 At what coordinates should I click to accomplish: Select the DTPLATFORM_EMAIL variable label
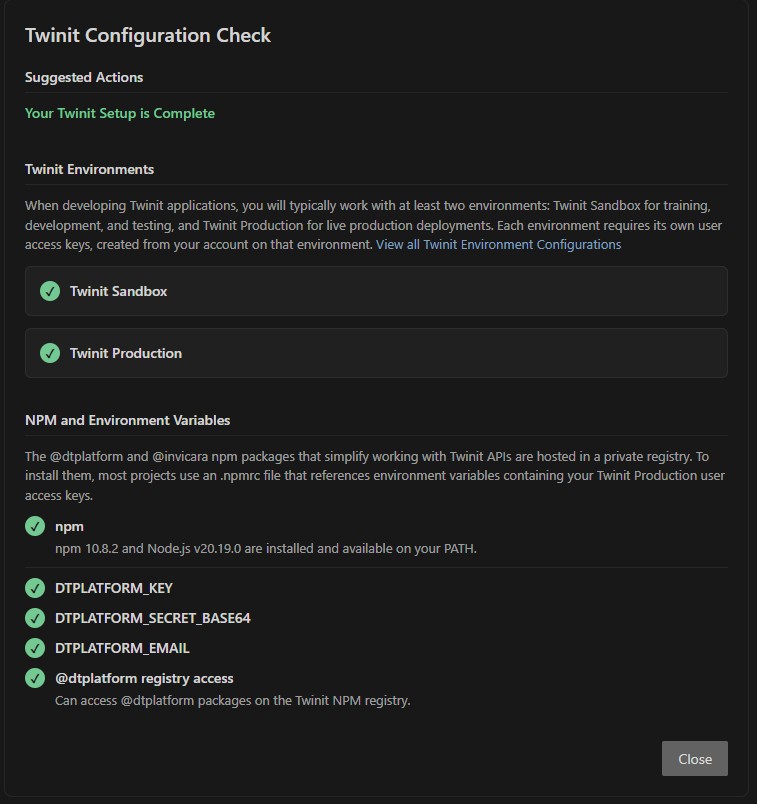122,648
